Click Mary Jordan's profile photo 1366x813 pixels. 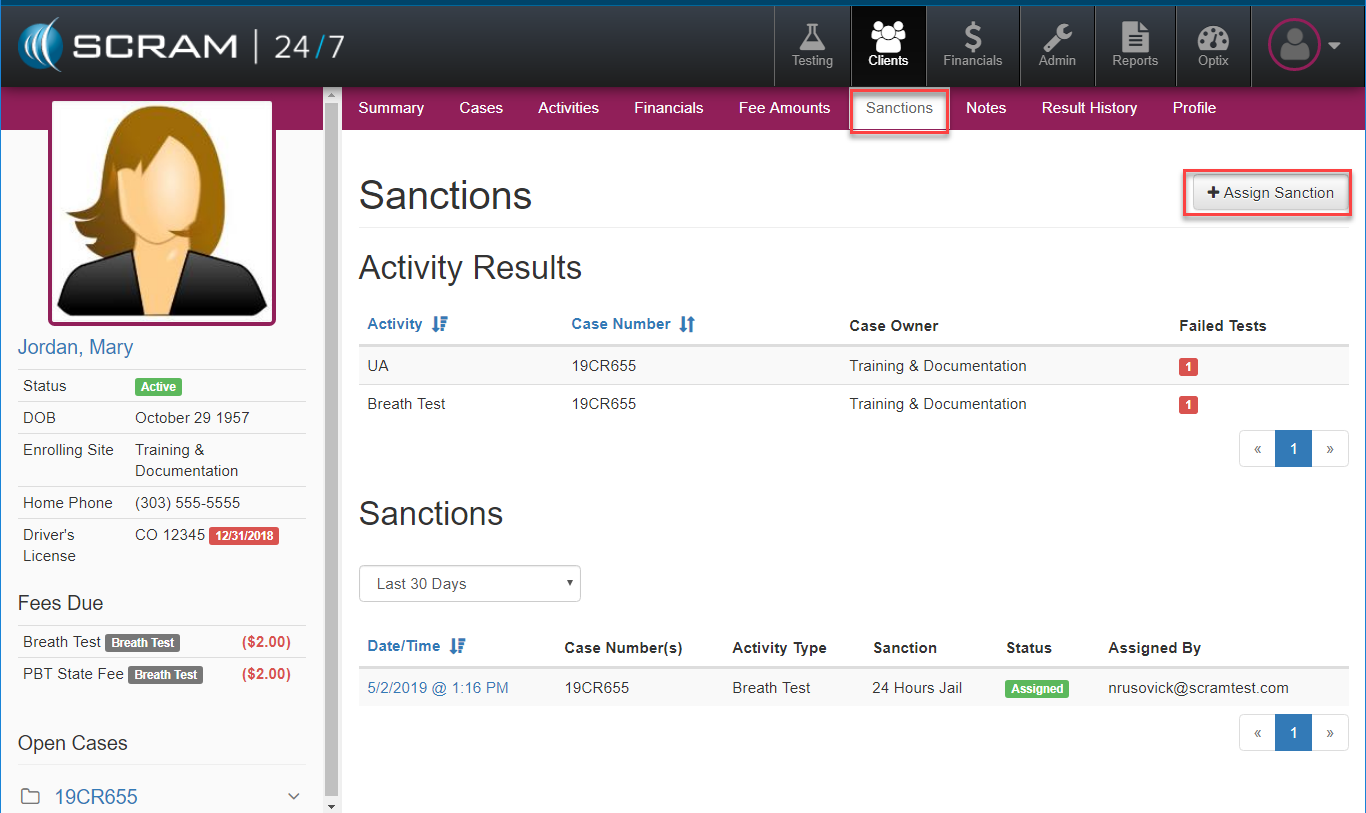(x=162, y=212)
